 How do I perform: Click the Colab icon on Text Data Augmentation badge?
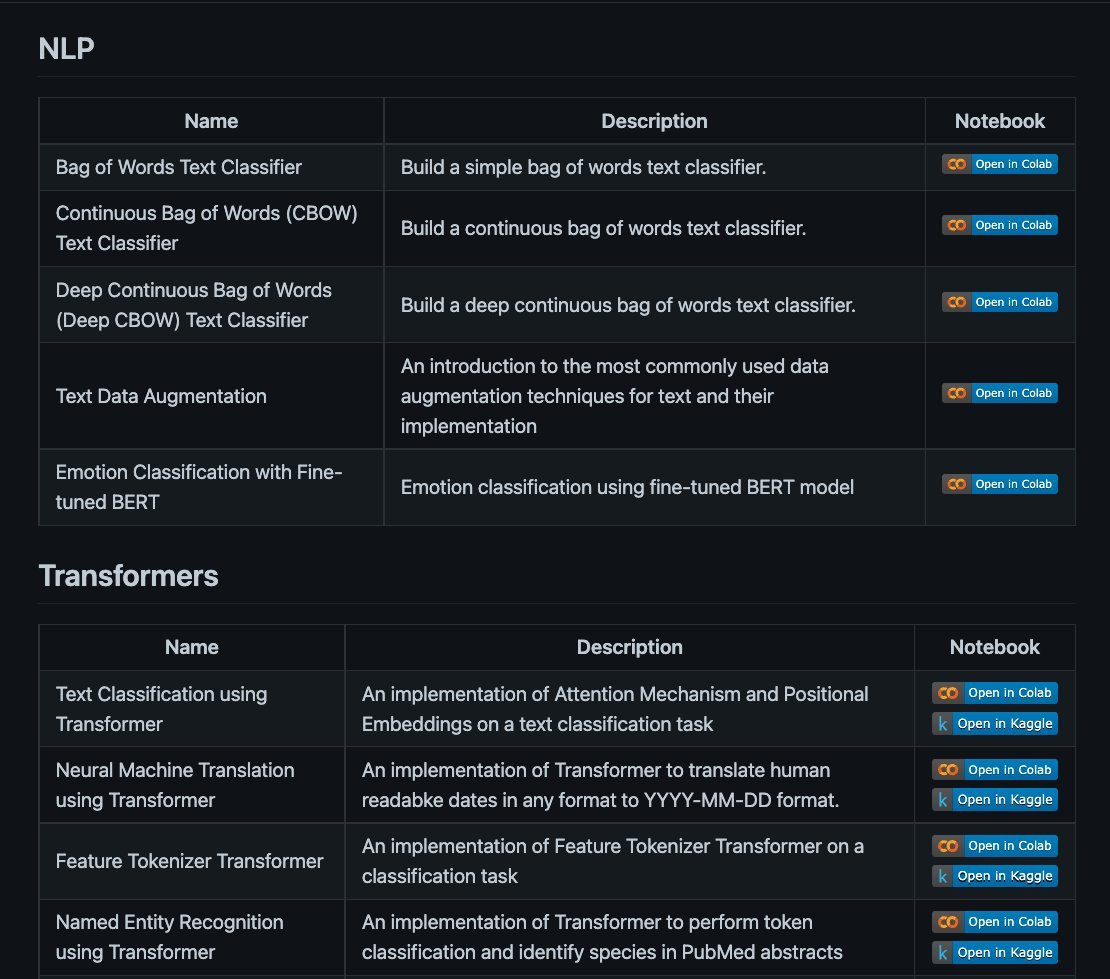click(959, 393)
